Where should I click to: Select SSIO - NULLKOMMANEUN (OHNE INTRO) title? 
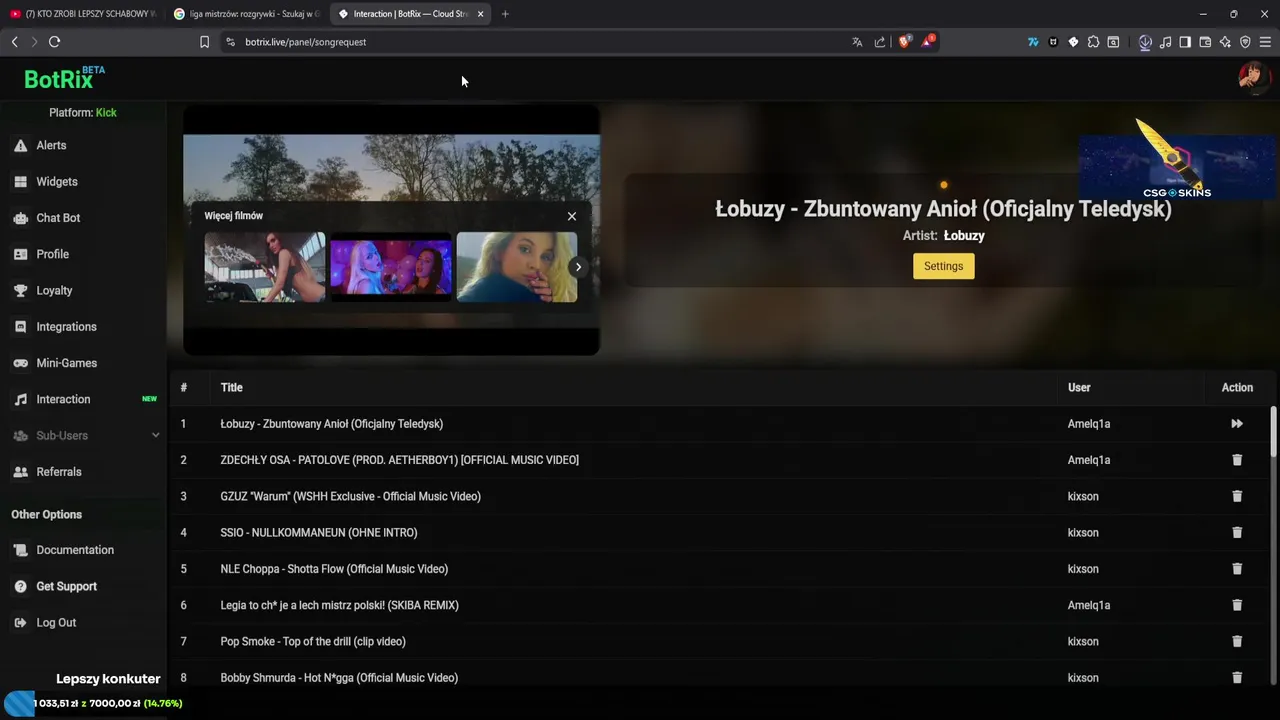[x=319, y=533]
